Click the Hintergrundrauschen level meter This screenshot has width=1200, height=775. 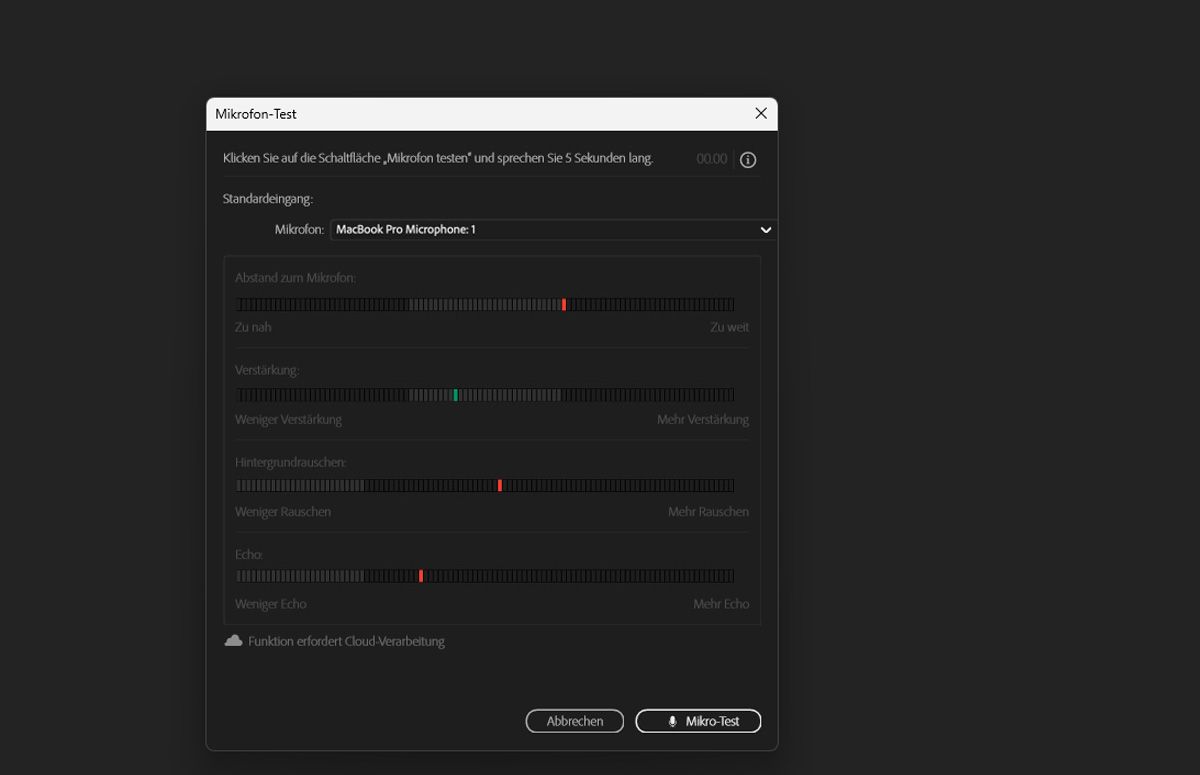485,485
